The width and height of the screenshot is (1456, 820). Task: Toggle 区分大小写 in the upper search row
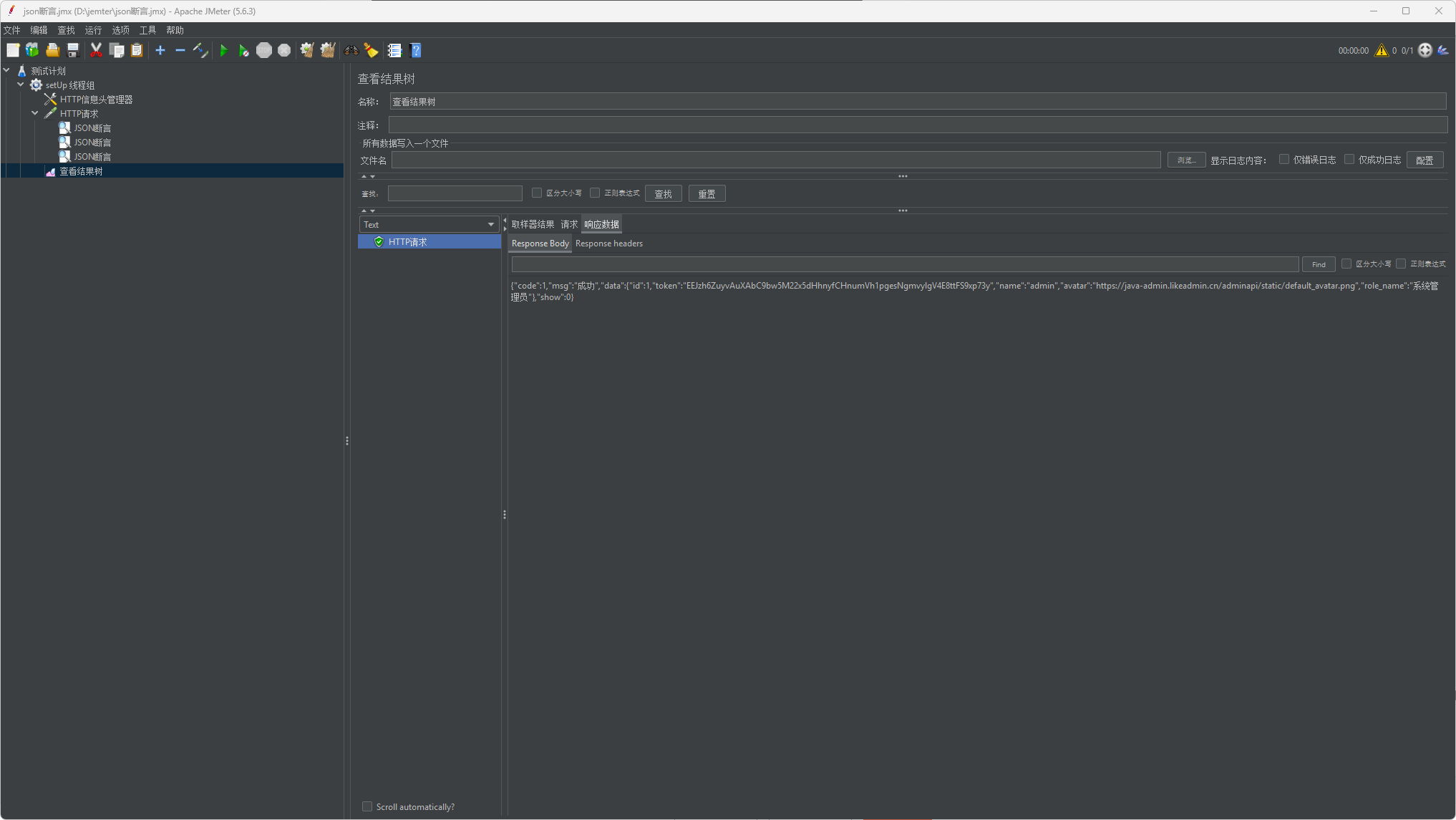tap(537, 193)
